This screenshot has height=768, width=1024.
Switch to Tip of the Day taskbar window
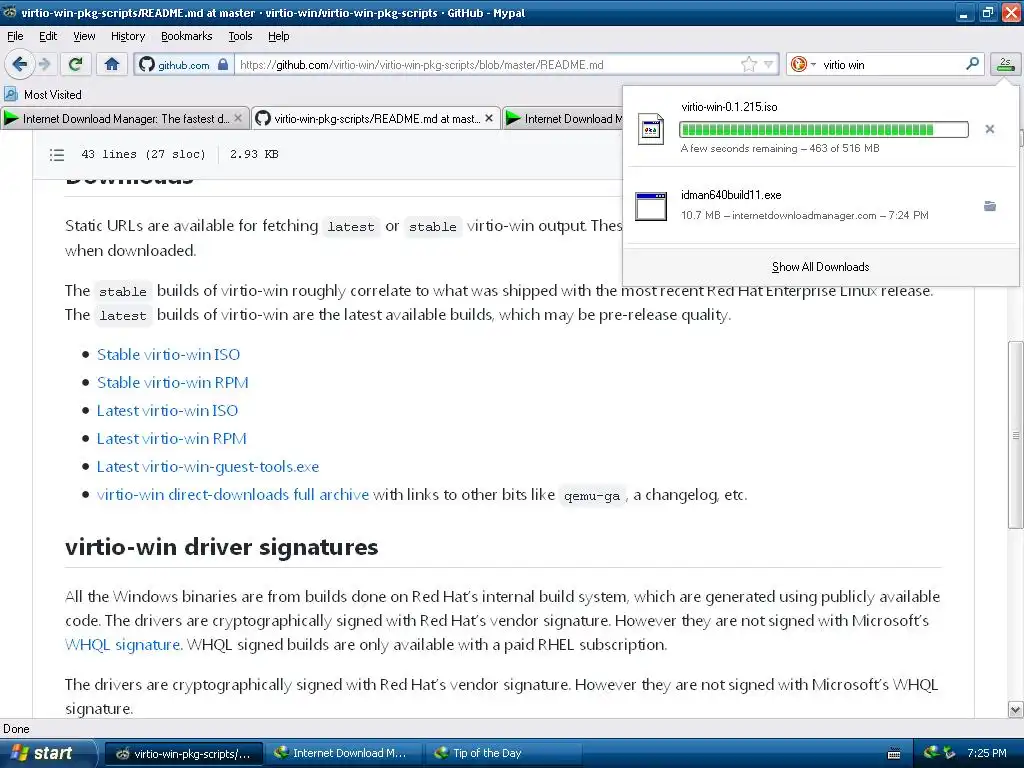click(x=503, y=753)
